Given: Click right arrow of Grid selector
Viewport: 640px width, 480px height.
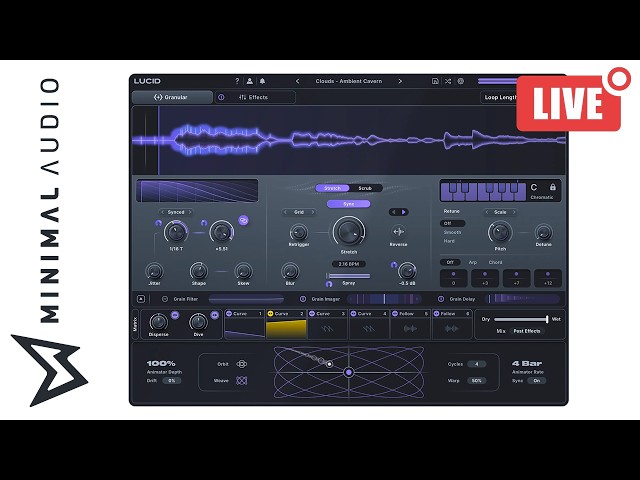Looking at the screenshot, I should [x=313, y=212].
